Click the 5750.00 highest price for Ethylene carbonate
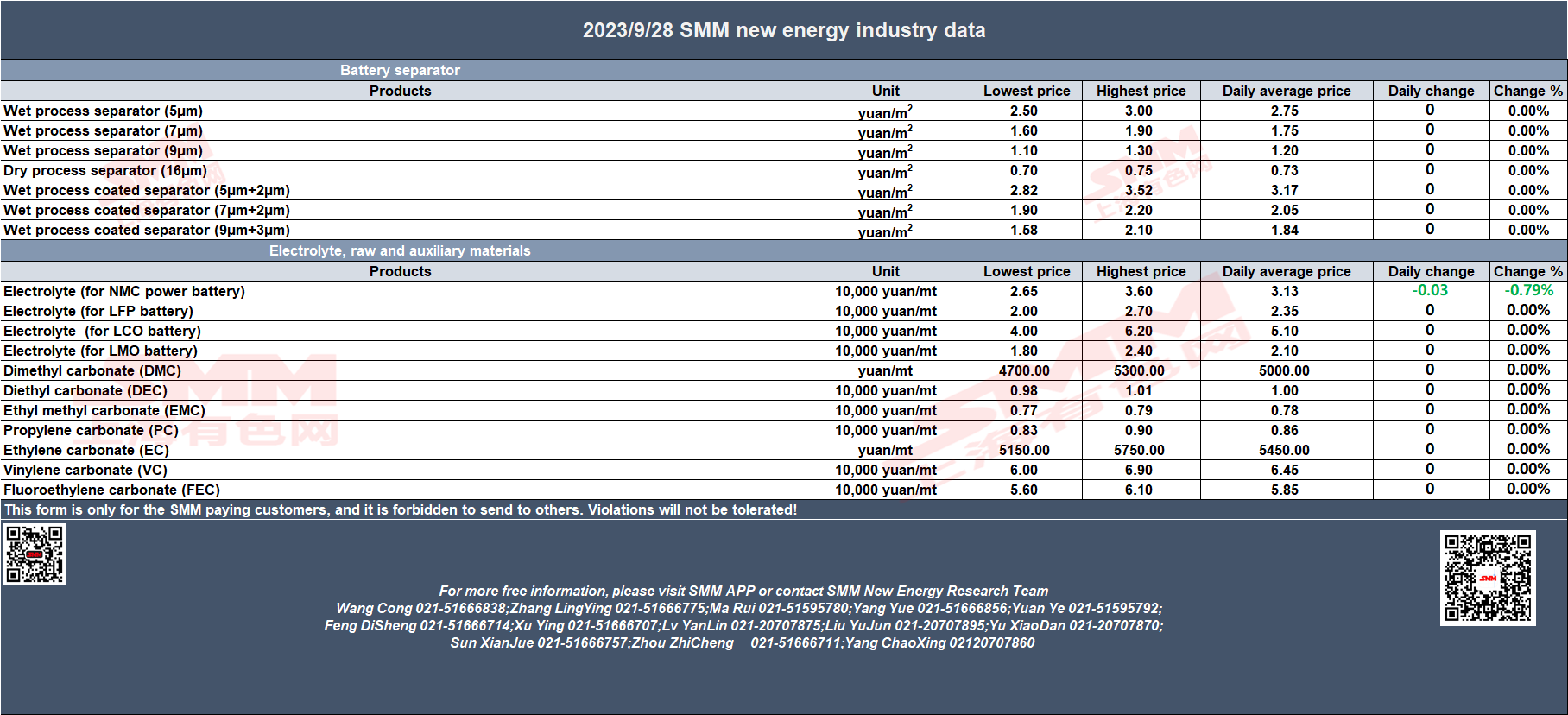 1139,450
